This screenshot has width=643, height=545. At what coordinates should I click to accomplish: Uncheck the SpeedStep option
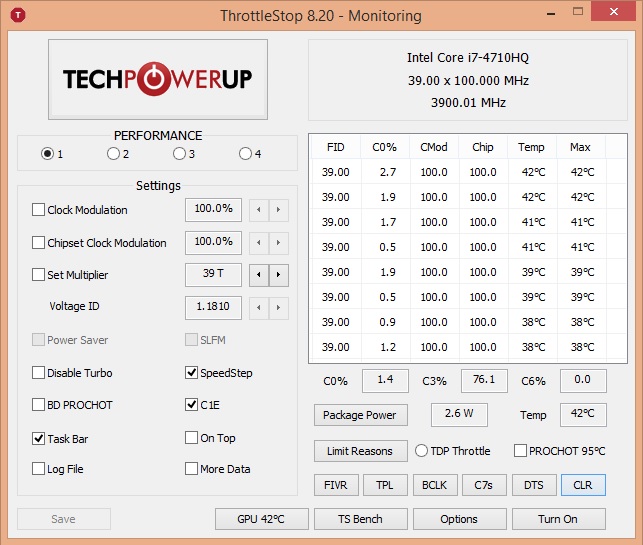(192, 373)
